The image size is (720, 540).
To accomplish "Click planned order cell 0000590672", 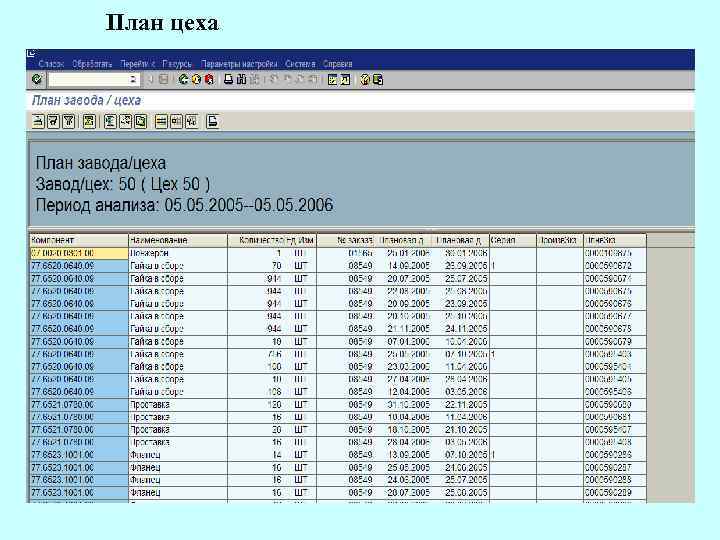I will click(615, 266).
